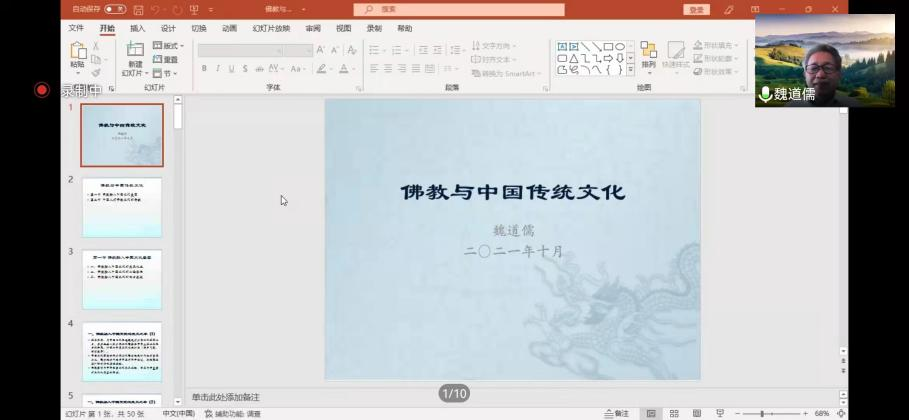
Task: Toggle Bold text formatting
Action: [204, 69]
